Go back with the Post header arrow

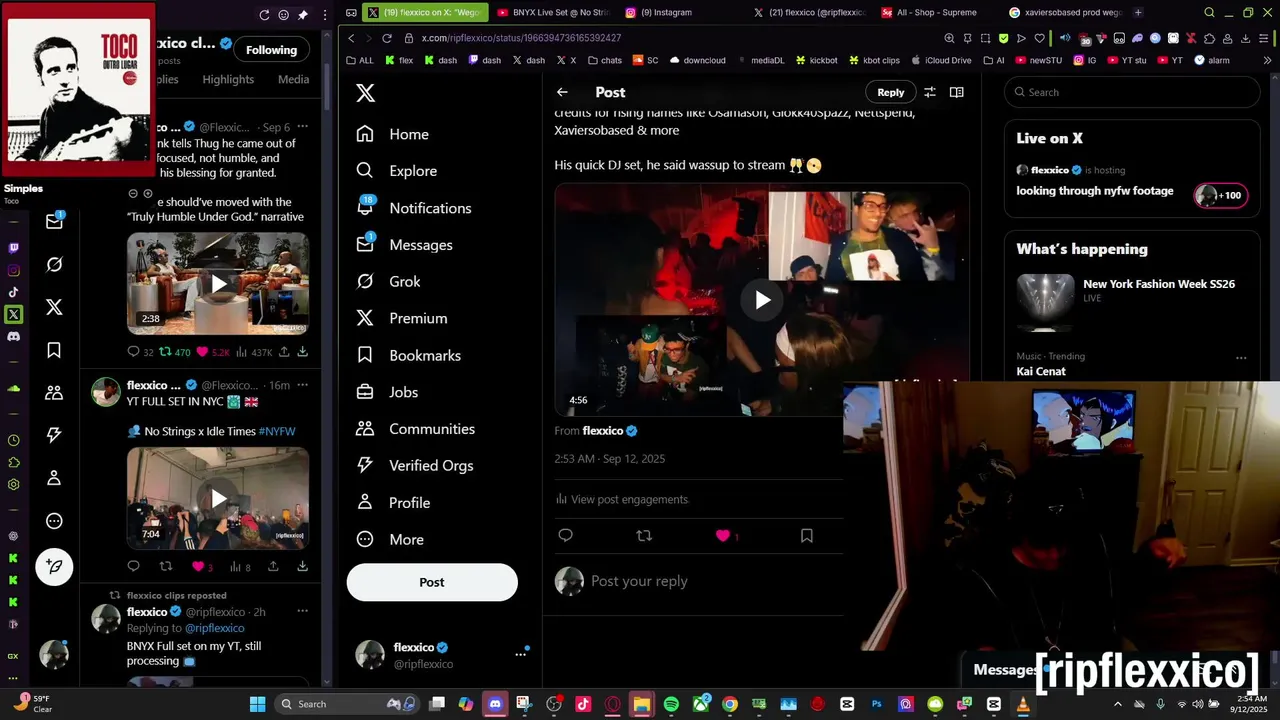(562, 92)
